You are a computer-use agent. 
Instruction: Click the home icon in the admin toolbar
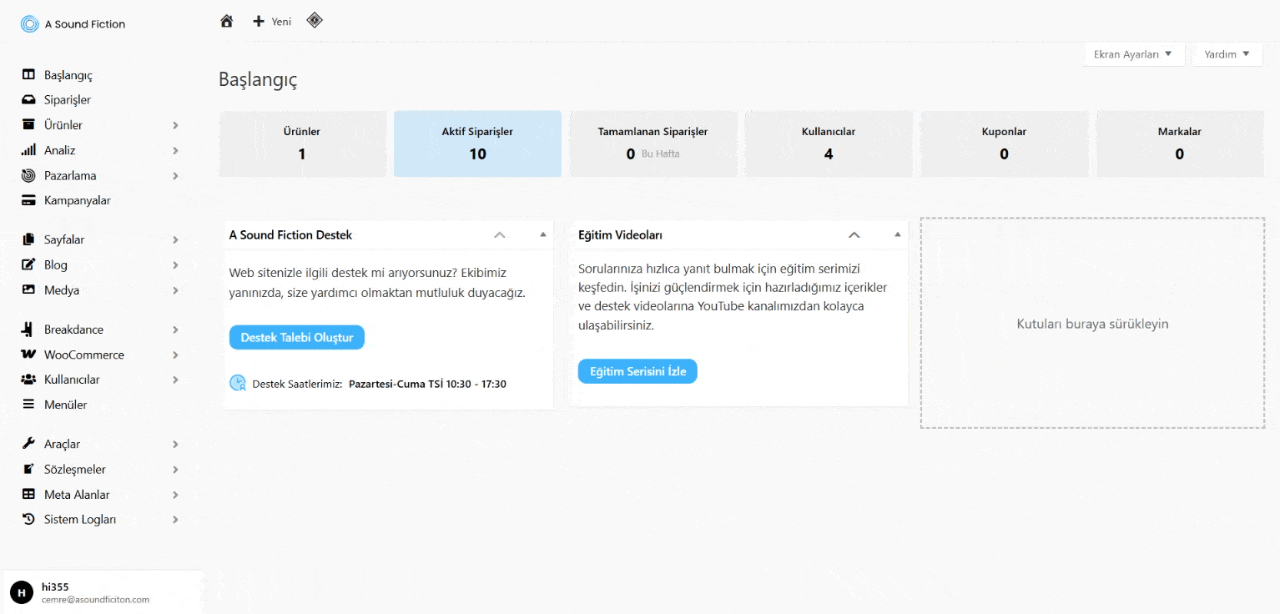click(x=226, y=20)
